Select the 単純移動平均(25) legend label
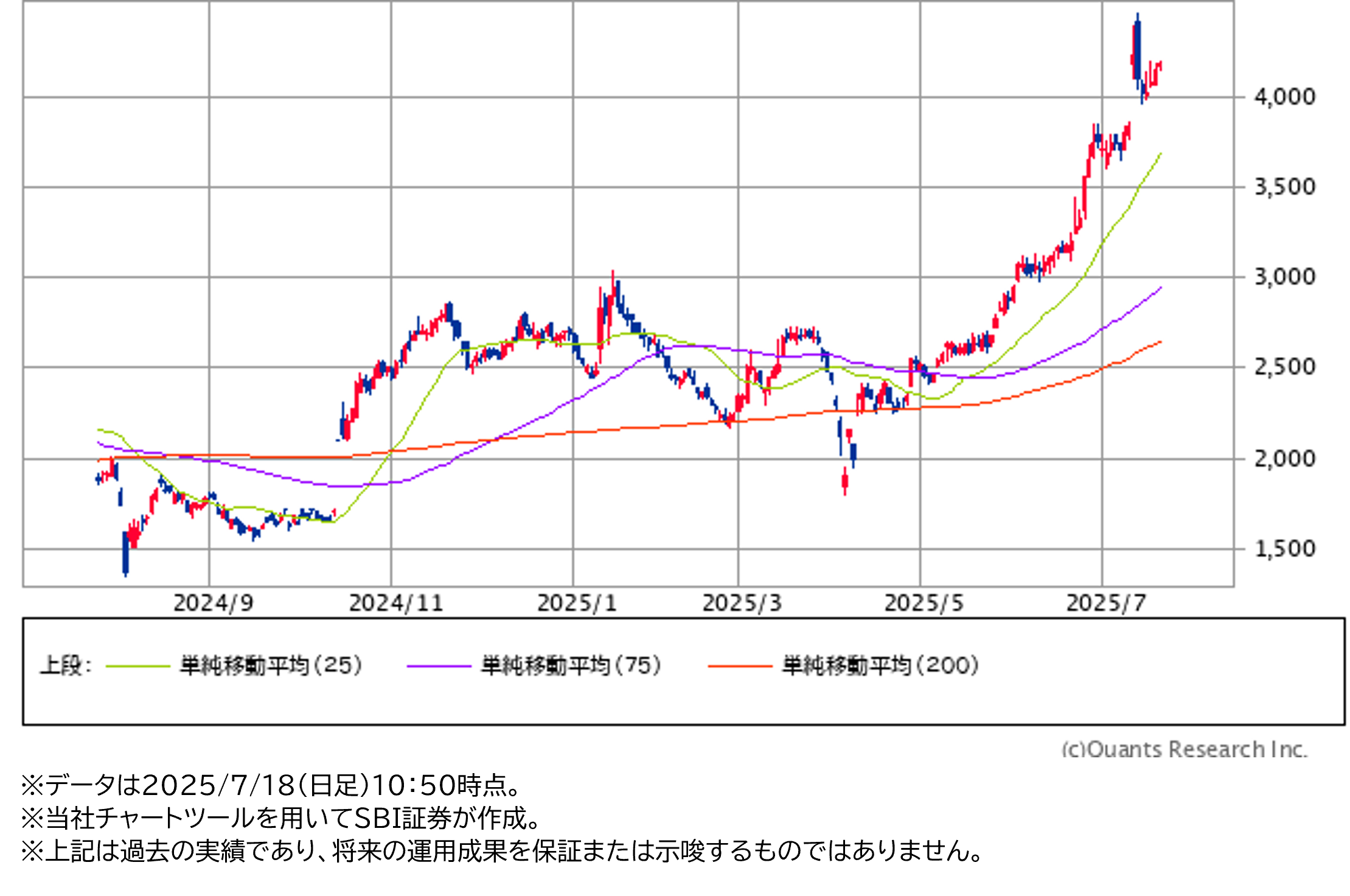The width and height of the screenshot is (1350, 896). tap(271, 665)
